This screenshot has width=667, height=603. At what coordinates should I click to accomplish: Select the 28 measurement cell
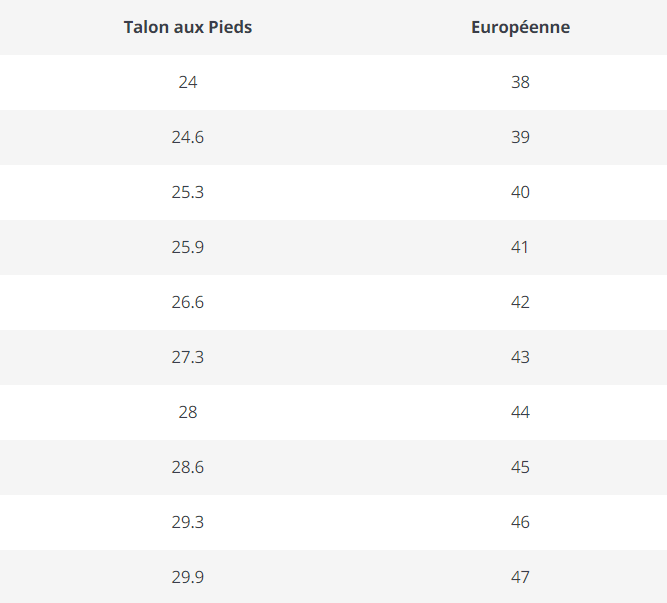click(x=188, y=412)
